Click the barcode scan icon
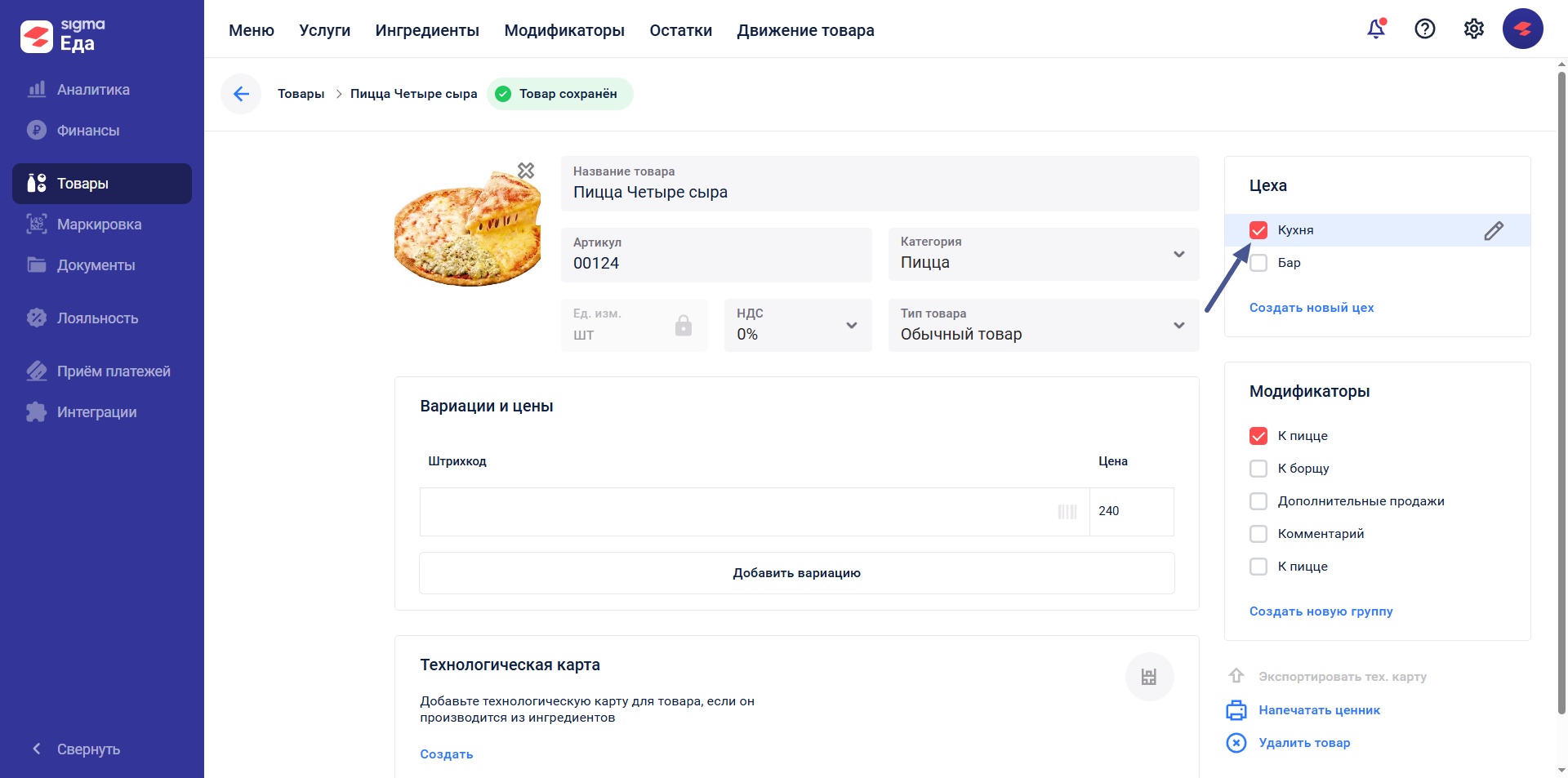 point(1067,512)
